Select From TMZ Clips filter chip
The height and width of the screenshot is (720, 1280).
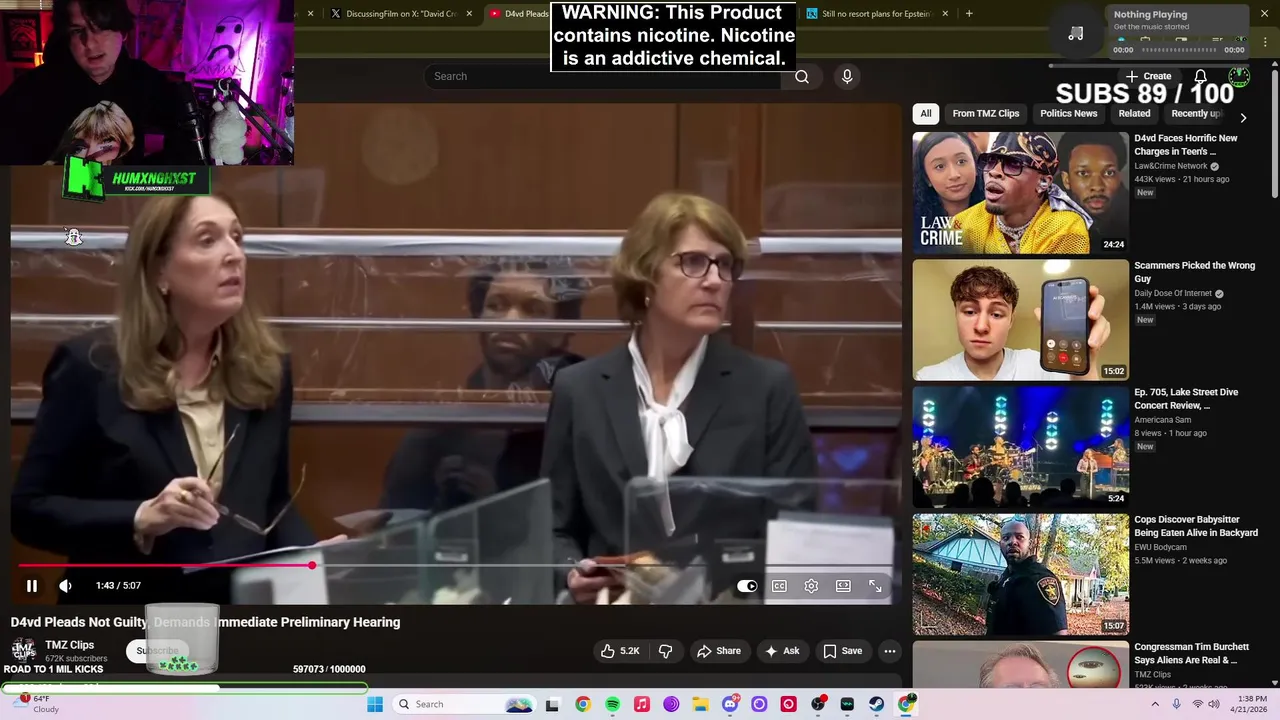coord(986,114)
